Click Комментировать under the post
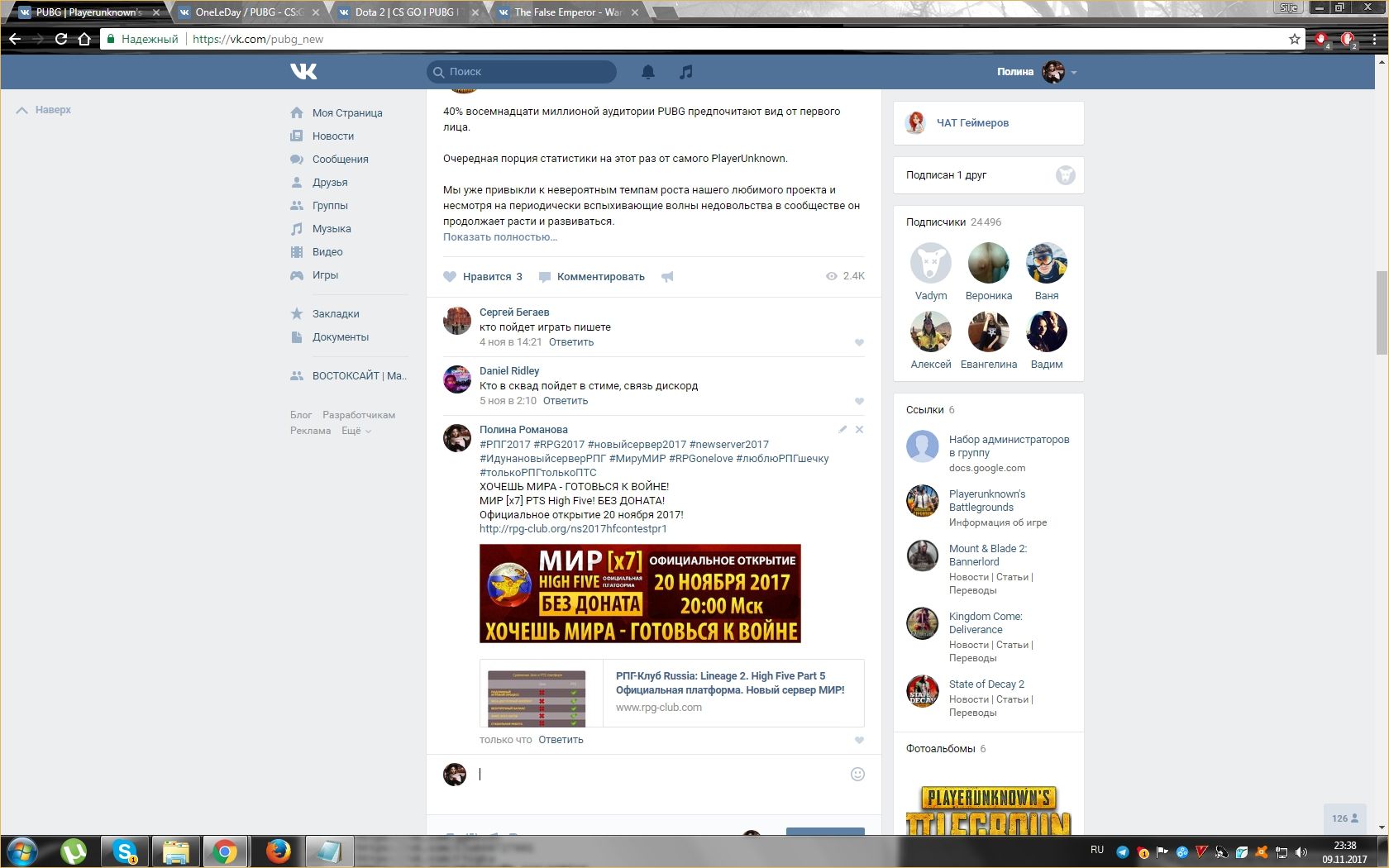 [x=592, y=277]
